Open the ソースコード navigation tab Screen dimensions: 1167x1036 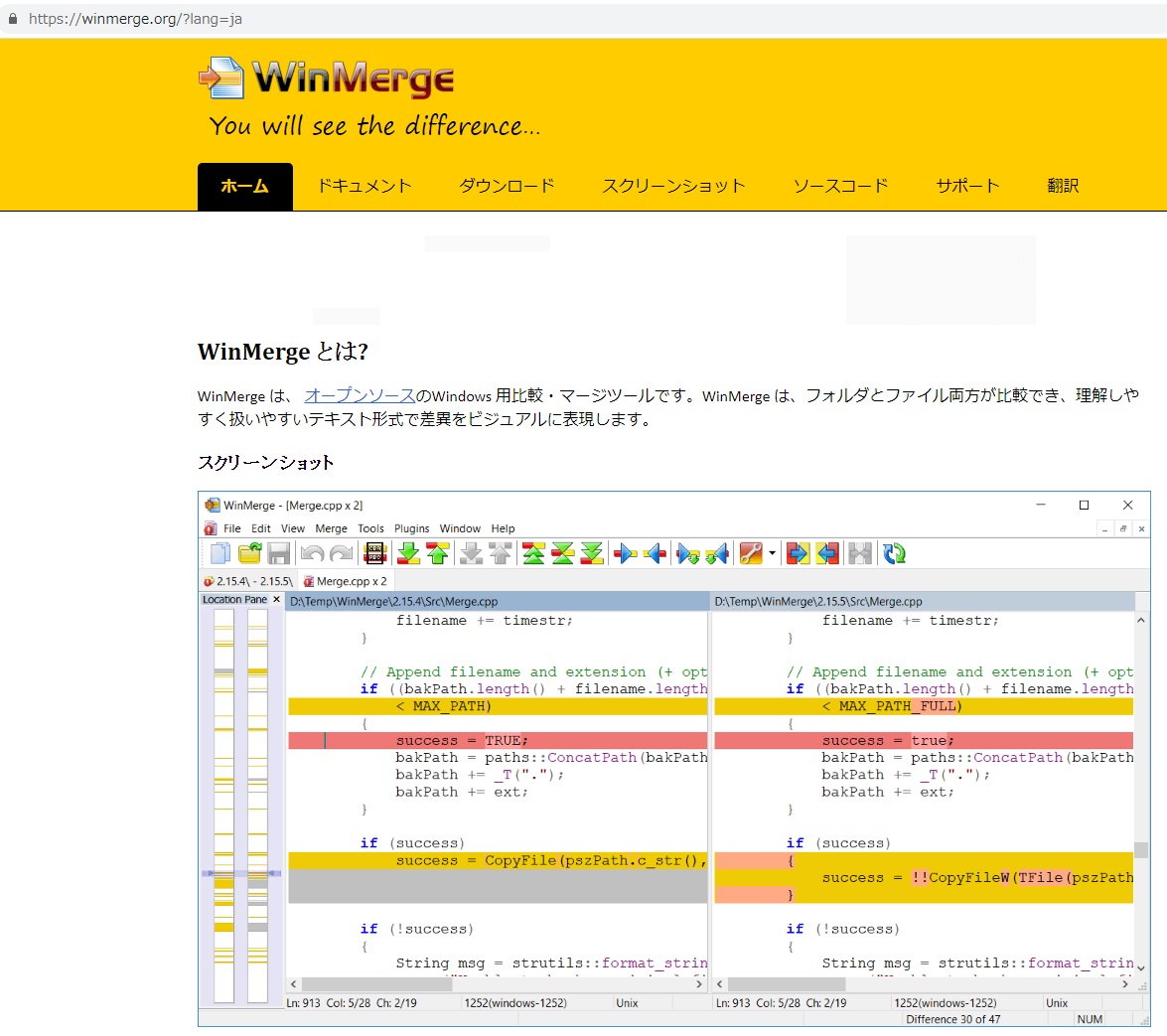pyautogui.click(x=840, y=186)
